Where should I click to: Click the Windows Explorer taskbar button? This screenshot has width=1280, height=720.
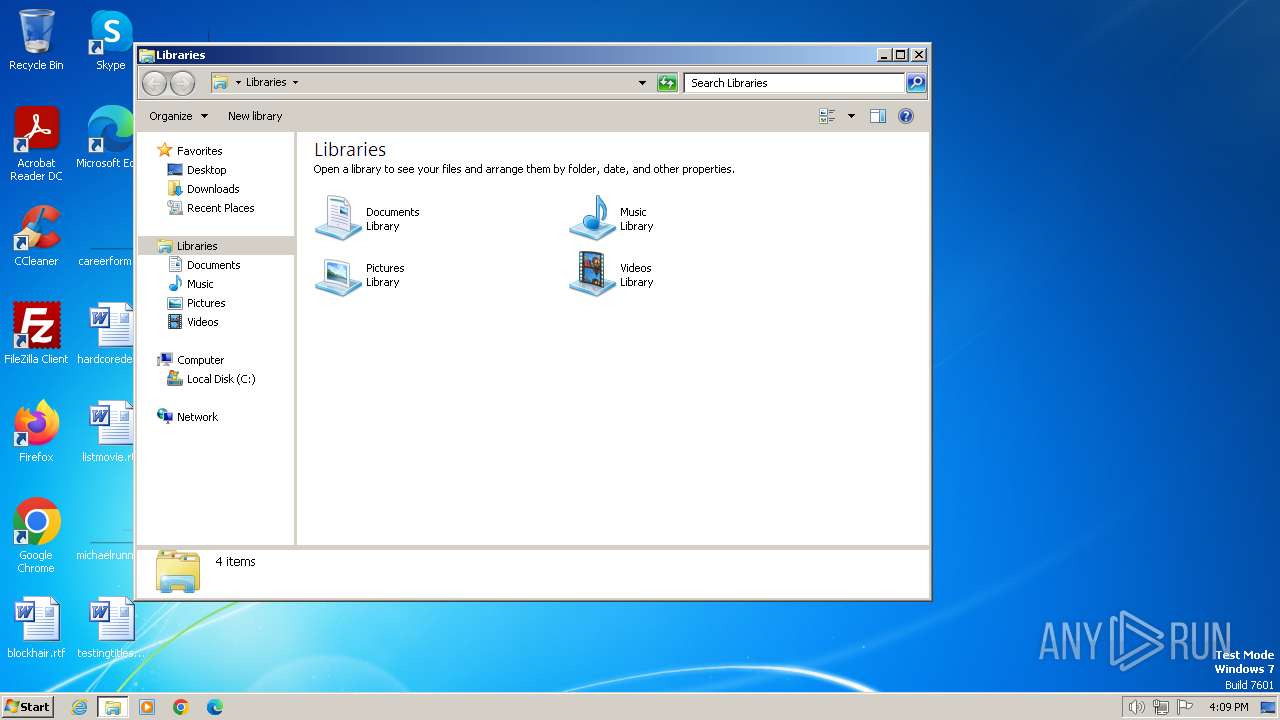113,707
